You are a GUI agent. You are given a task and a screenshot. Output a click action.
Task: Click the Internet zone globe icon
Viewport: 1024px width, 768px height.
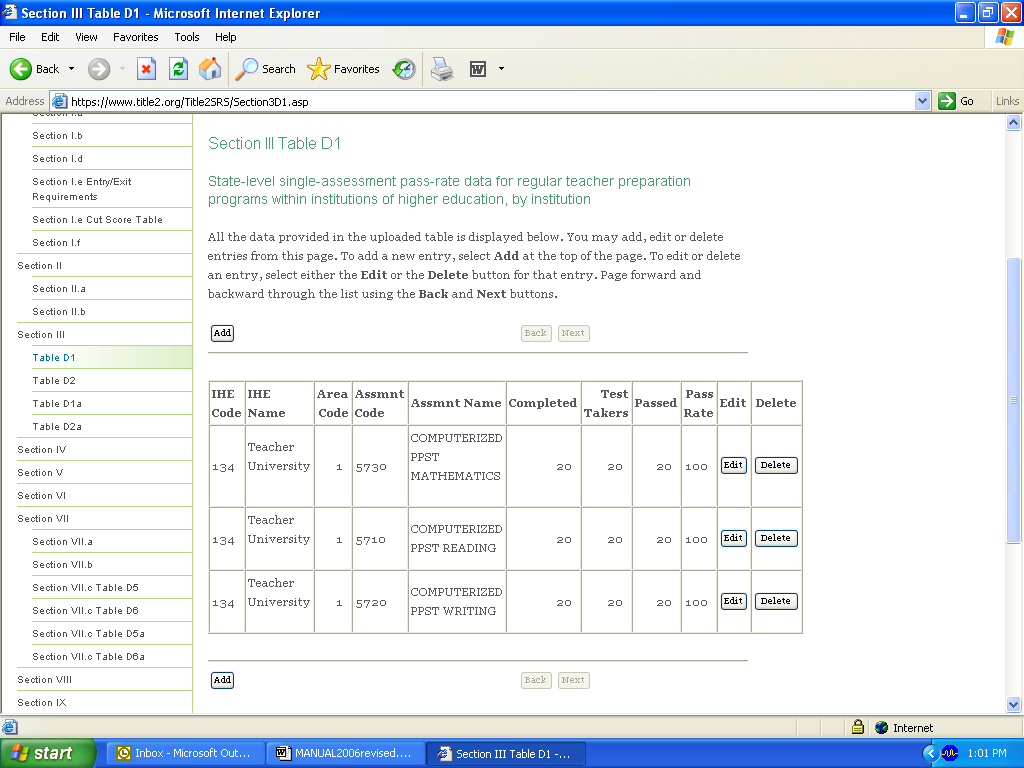point(882,727)
